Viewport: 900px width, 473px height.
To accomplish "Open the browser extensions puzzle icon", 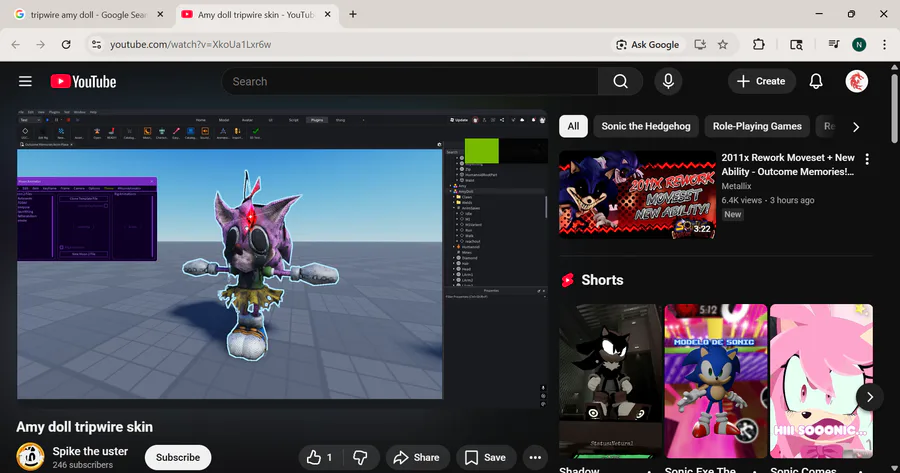I will (x=758, y=44).
